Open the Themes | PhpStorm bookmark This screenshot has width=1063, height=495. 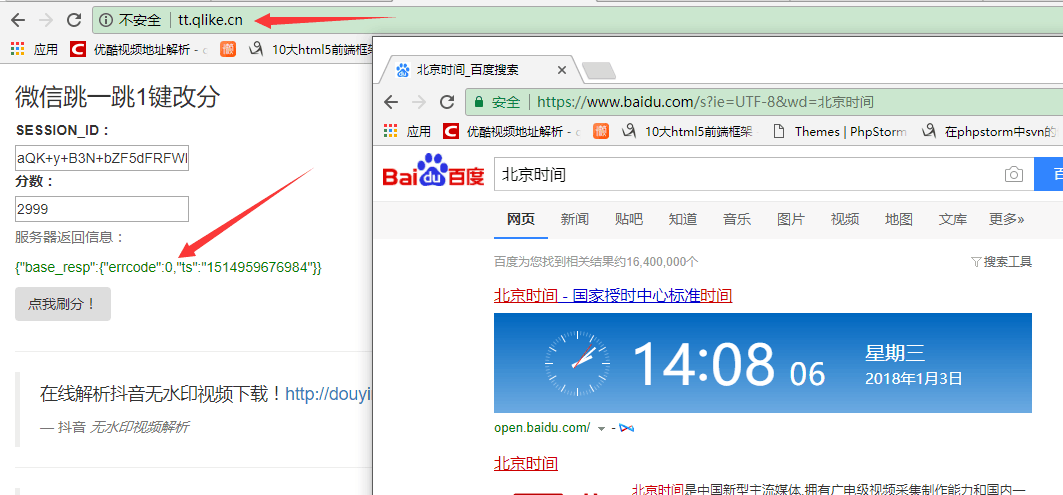pyautogui.click(x=841, y=132)
